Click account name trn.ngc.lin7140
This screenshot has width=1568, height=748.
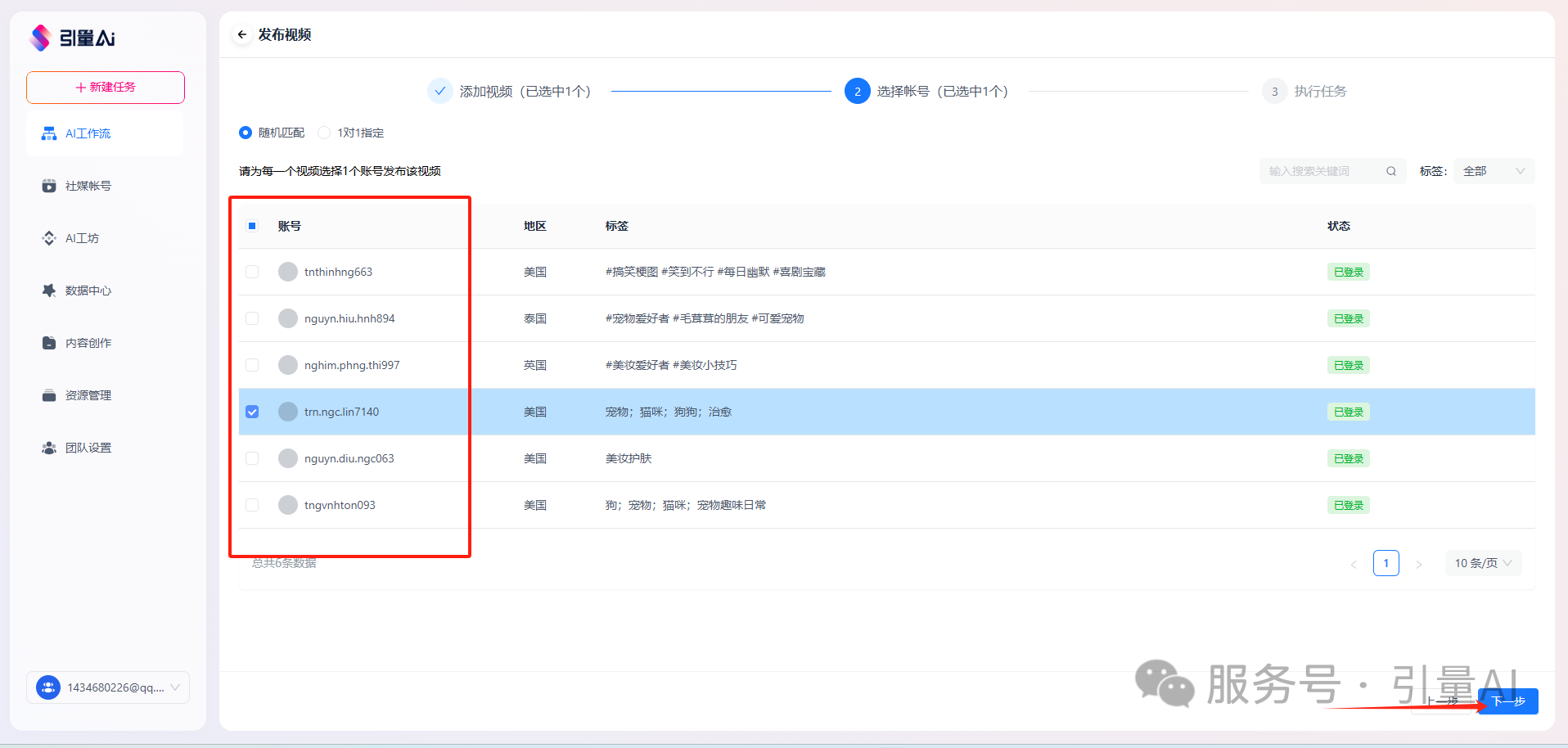click(x=341, y=412)
